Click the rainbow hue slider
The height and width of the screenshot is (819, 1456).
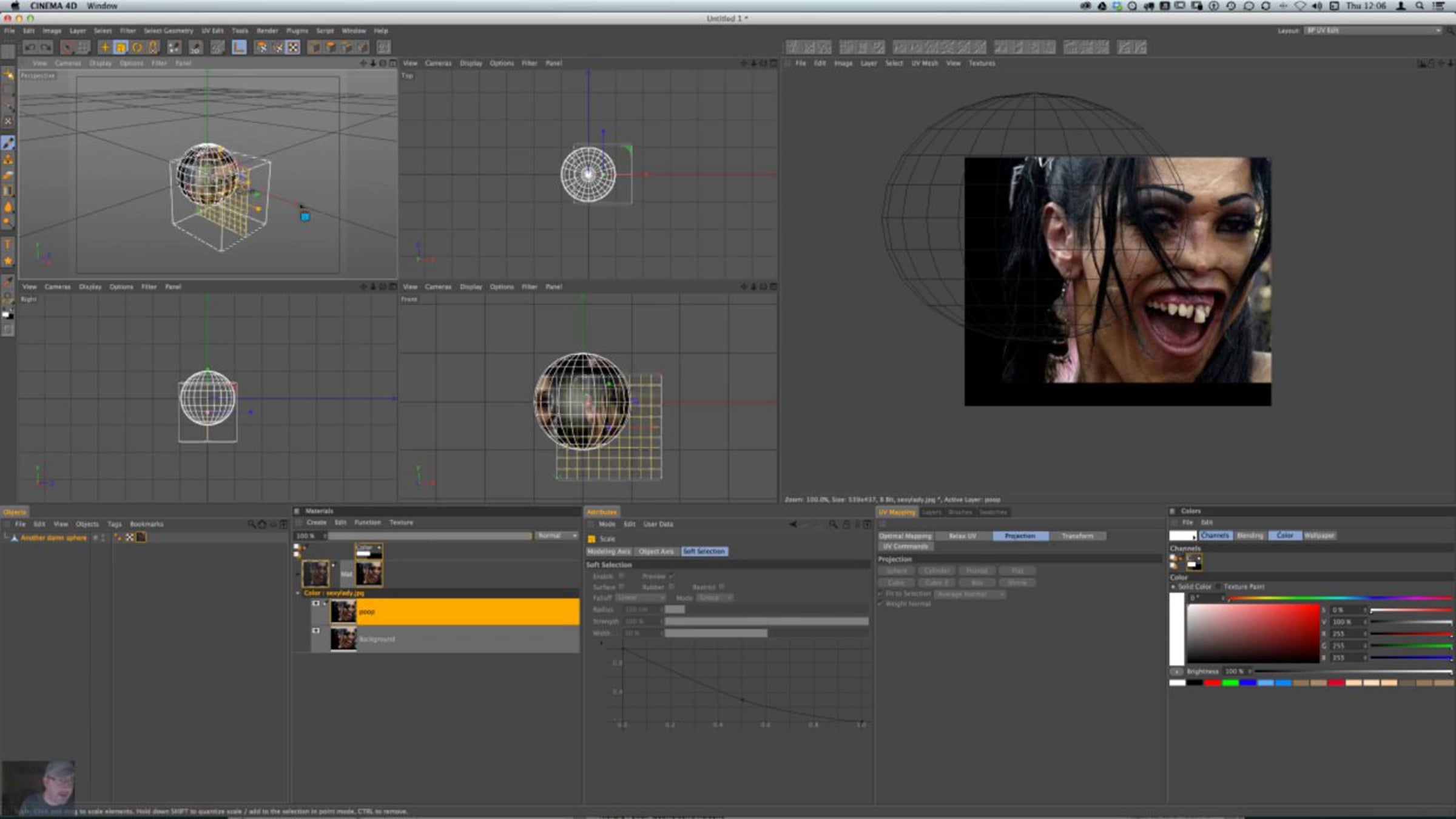[x=1341, y=599]
